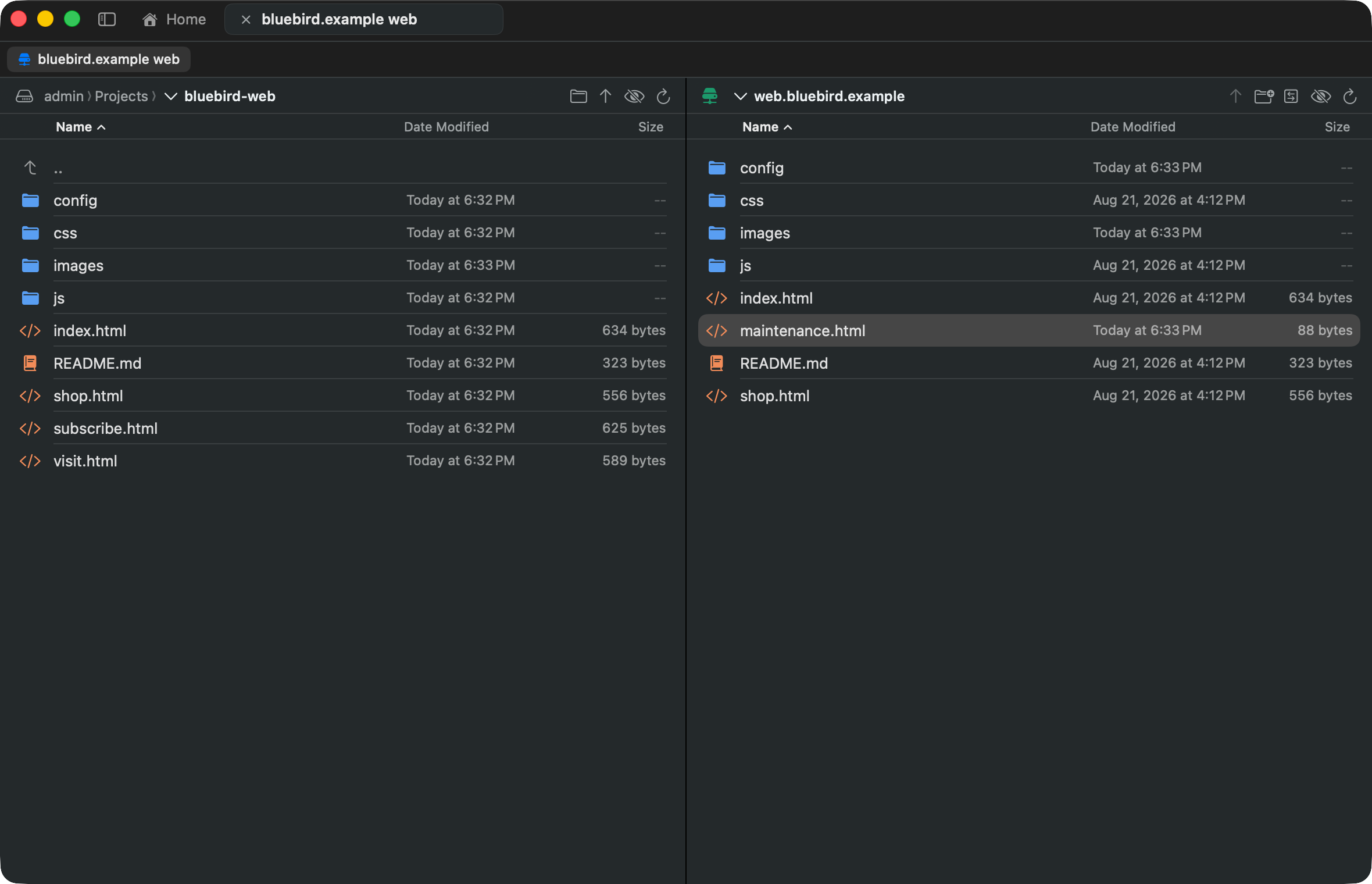This screenshot has height=884, width=1372.
Task: Create a new folder on remote server
Action: [x=1264, y=96]
